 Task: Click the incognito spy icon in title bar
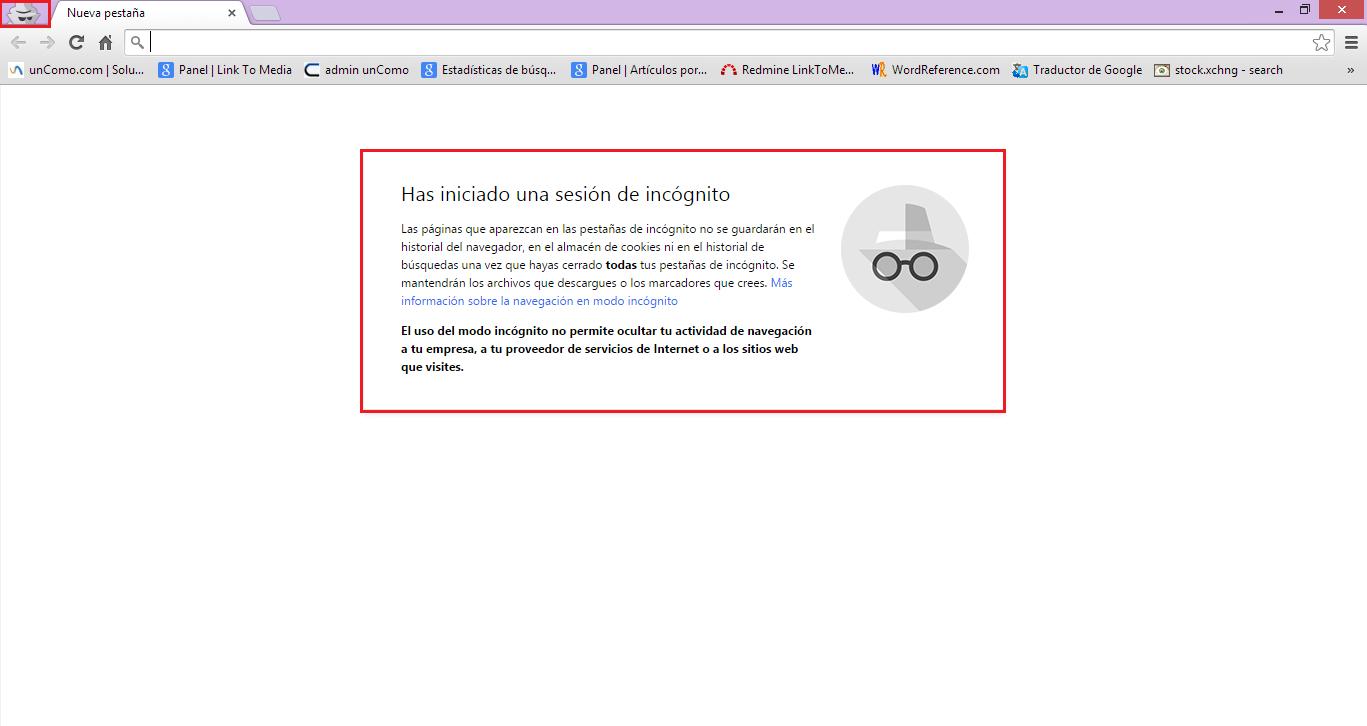point(24,14)
